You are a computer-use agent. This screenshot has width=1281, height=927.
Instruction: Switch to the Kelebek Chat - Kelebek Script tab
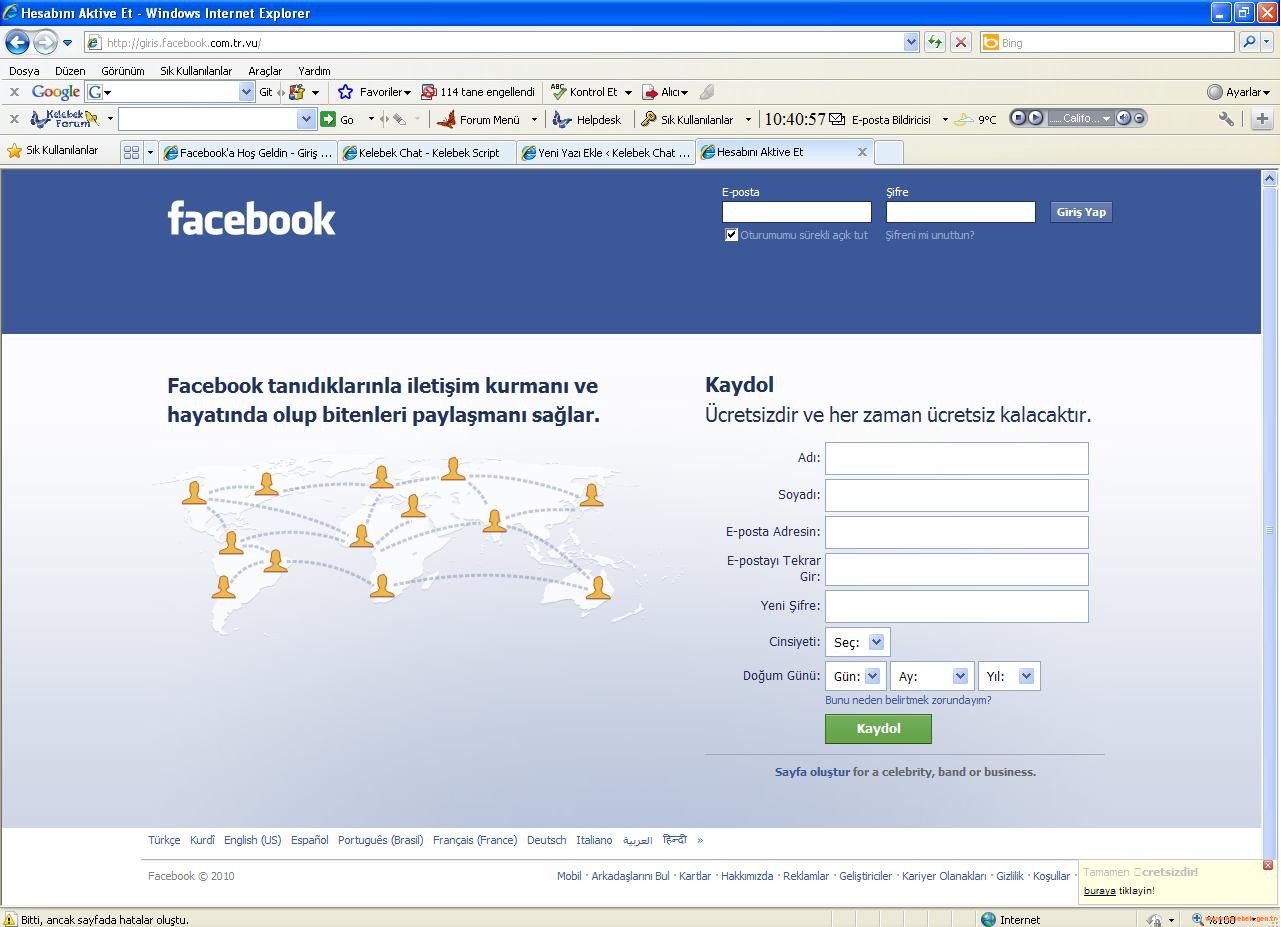coord(428,152)
